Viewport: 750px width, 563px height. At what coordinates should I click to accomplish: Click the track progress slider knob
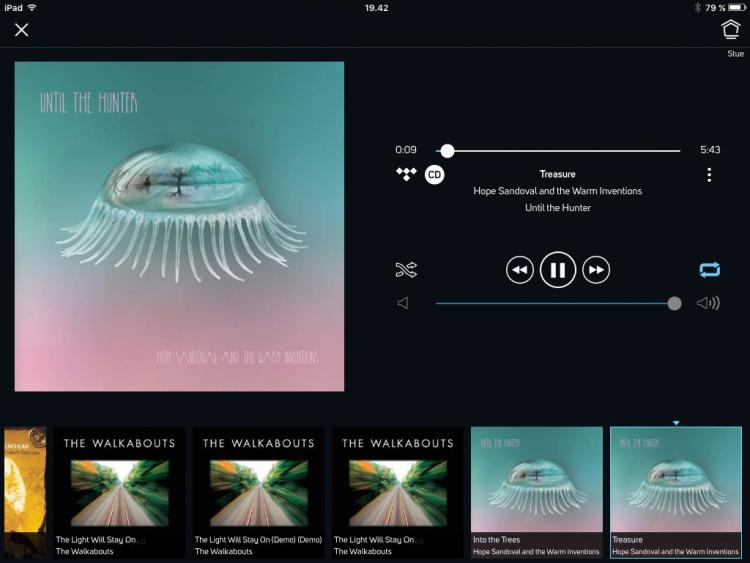pyautogui.click(x=447, y=151)
